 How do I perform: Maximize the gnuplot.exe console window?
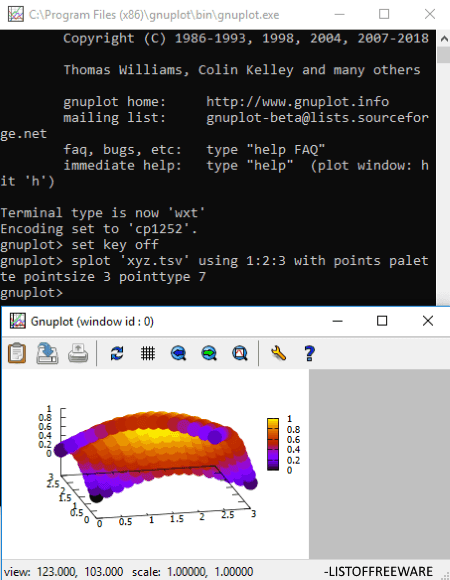tap(384, 14)
